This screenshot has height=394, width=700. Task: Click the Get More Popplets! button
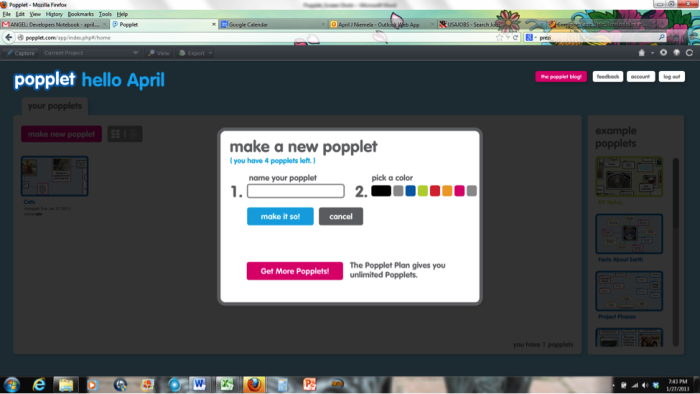pyautogui.click(x=295, y=271)
